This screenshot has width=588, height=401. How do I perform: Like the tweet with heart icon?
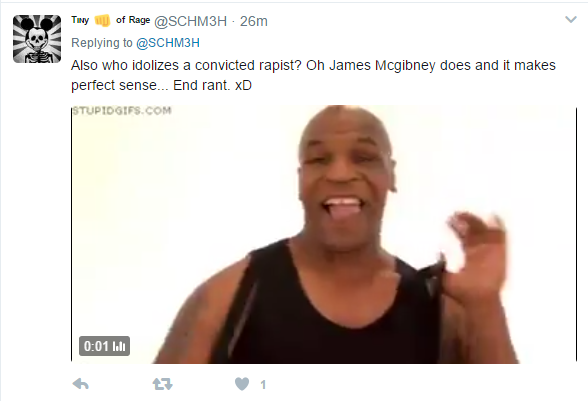click(x=242, y=384)
